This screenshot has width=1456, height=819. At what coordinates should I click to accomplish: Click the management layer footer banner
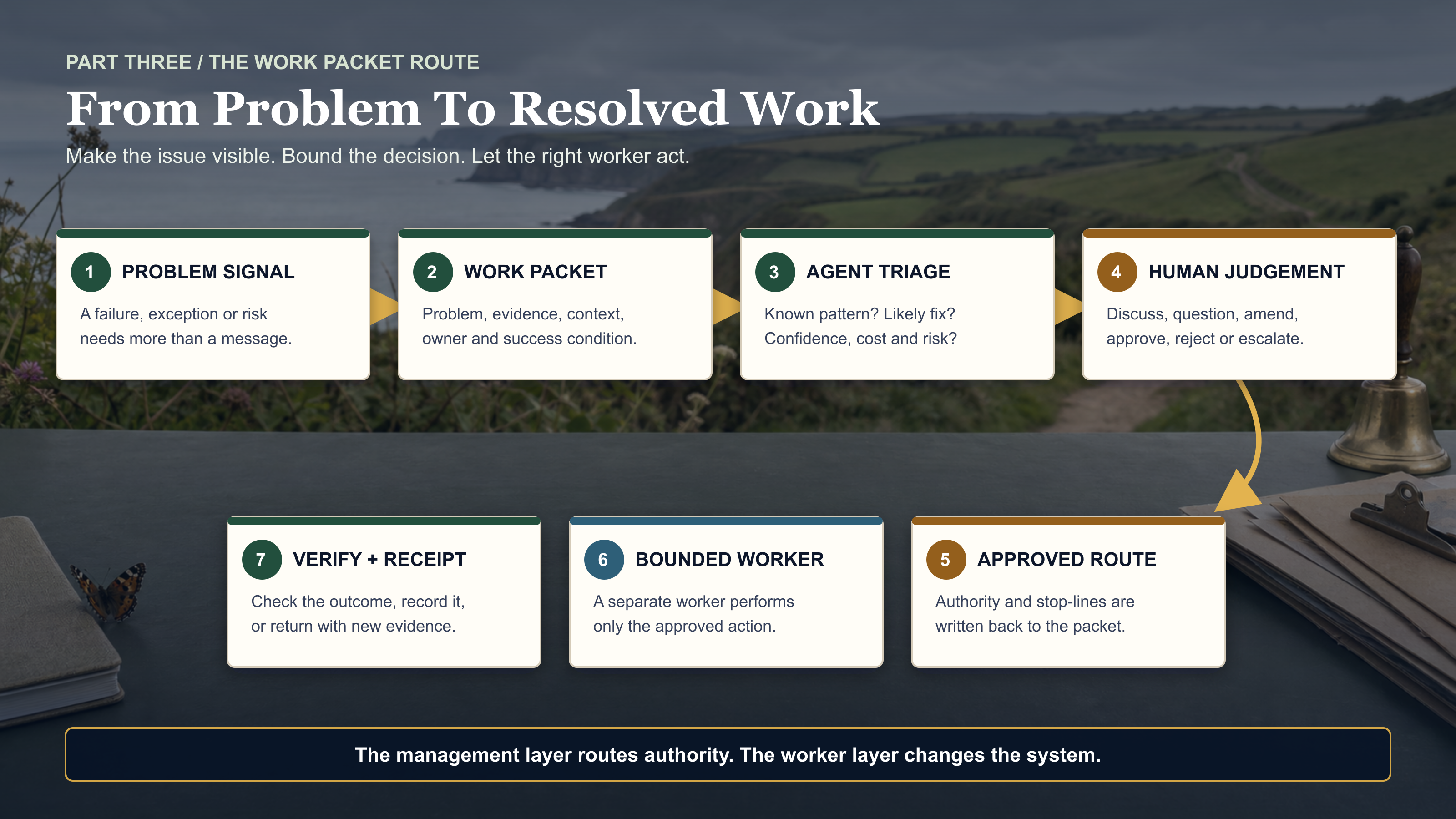[728, 754]
